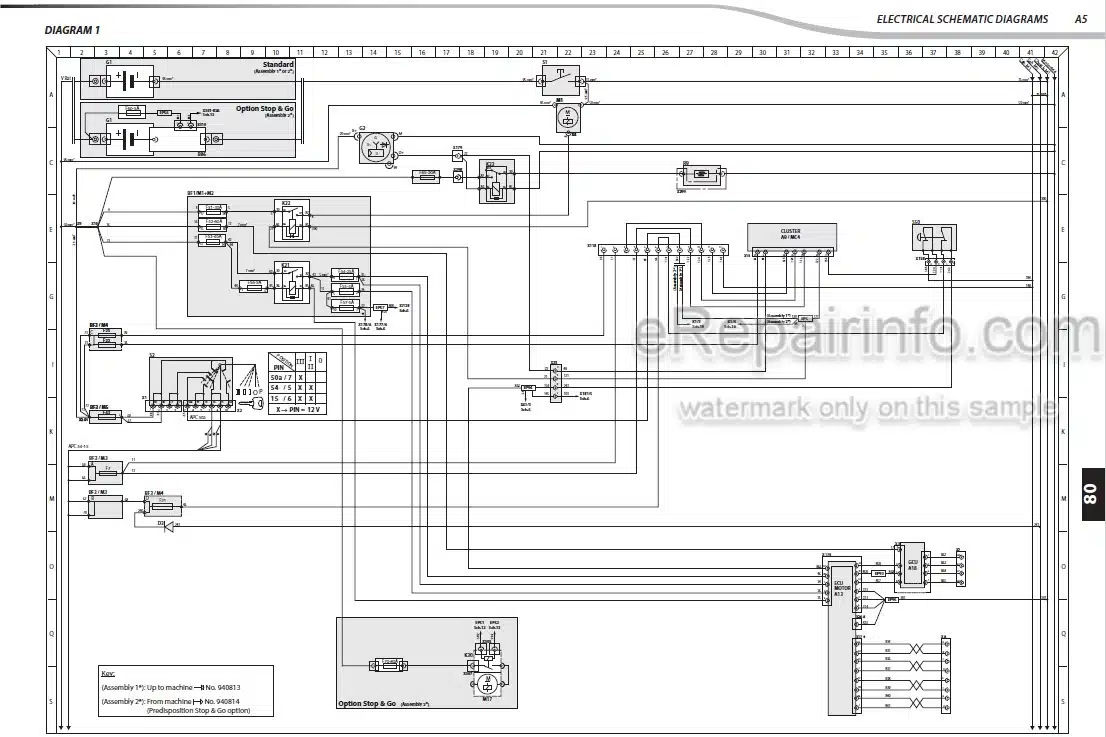Click the DIAGRAM 1 heading

[x=72, y=30]
